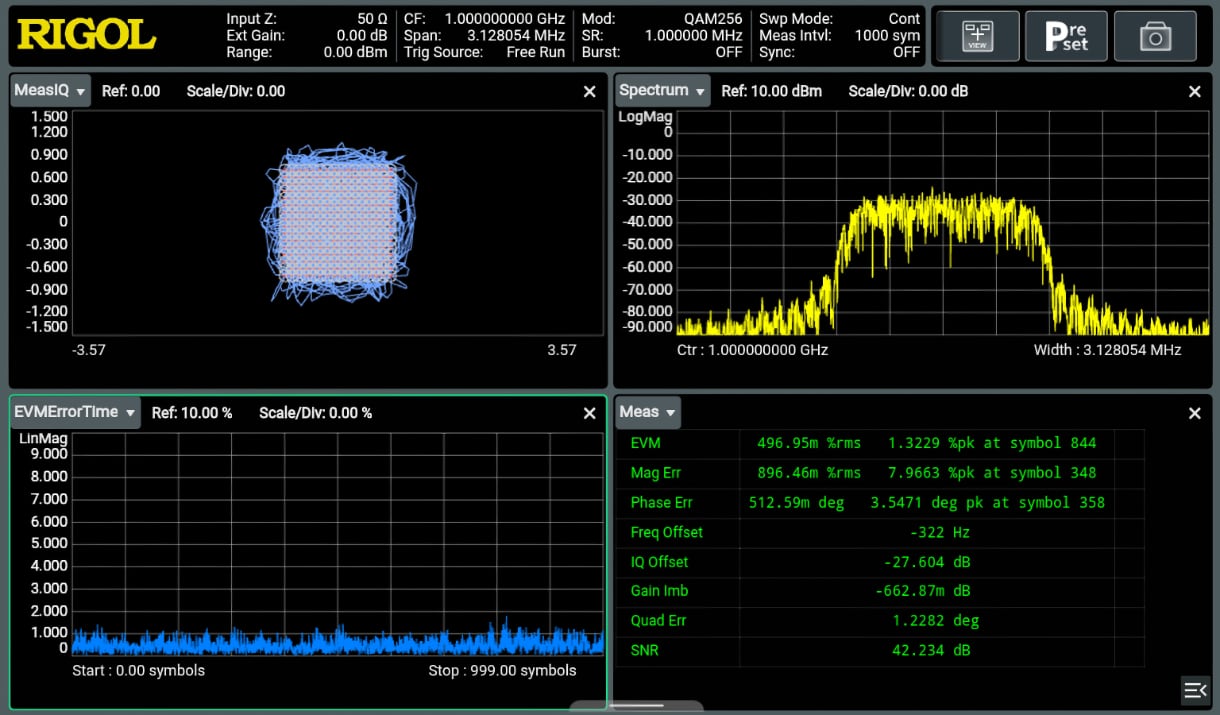1220x715 pixels.
Task: Close the EVMErrorTime panel
Action: [x=589, y=413]
